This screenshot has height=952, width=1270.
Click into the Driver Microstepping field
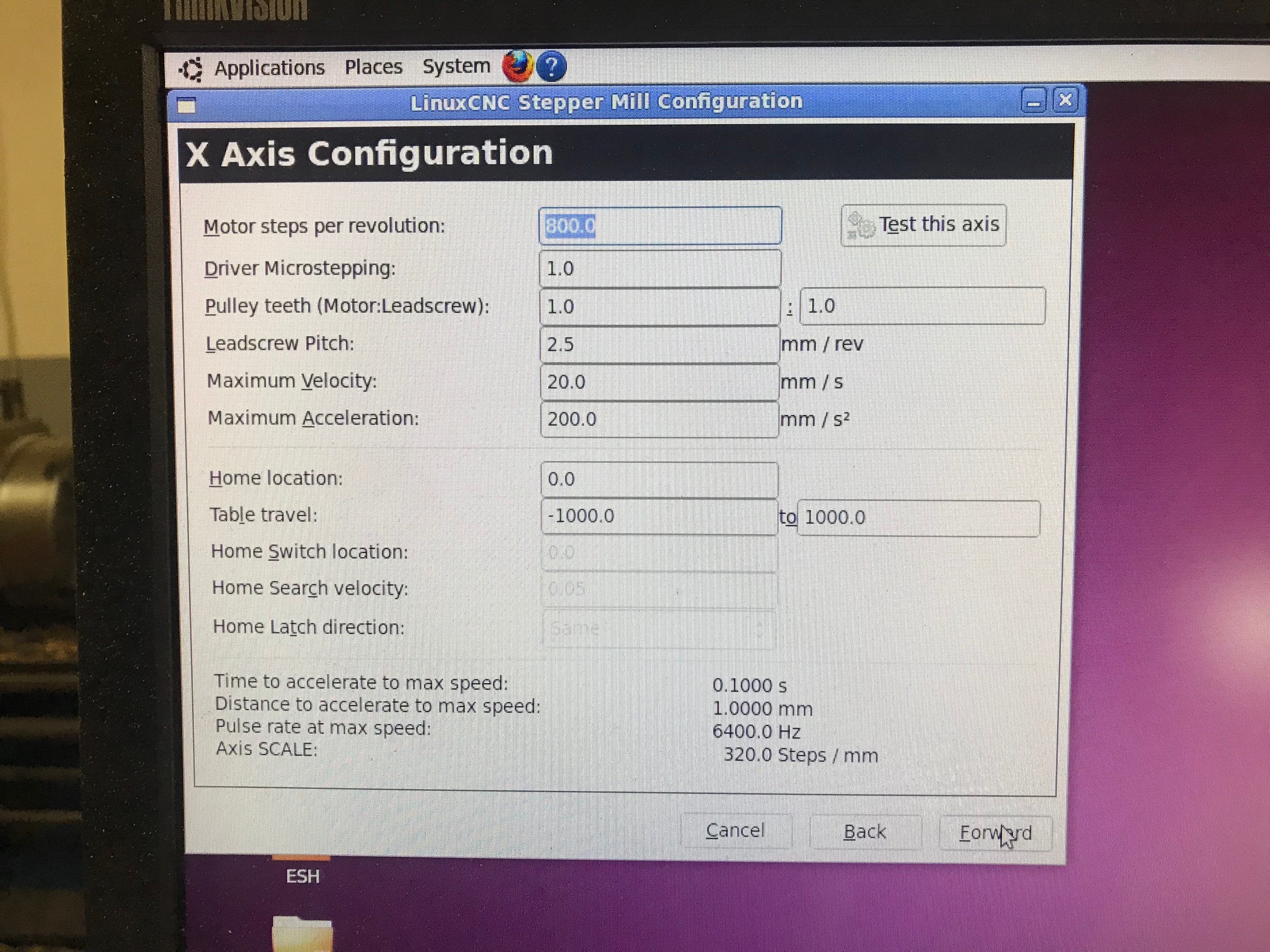point(660,269)
